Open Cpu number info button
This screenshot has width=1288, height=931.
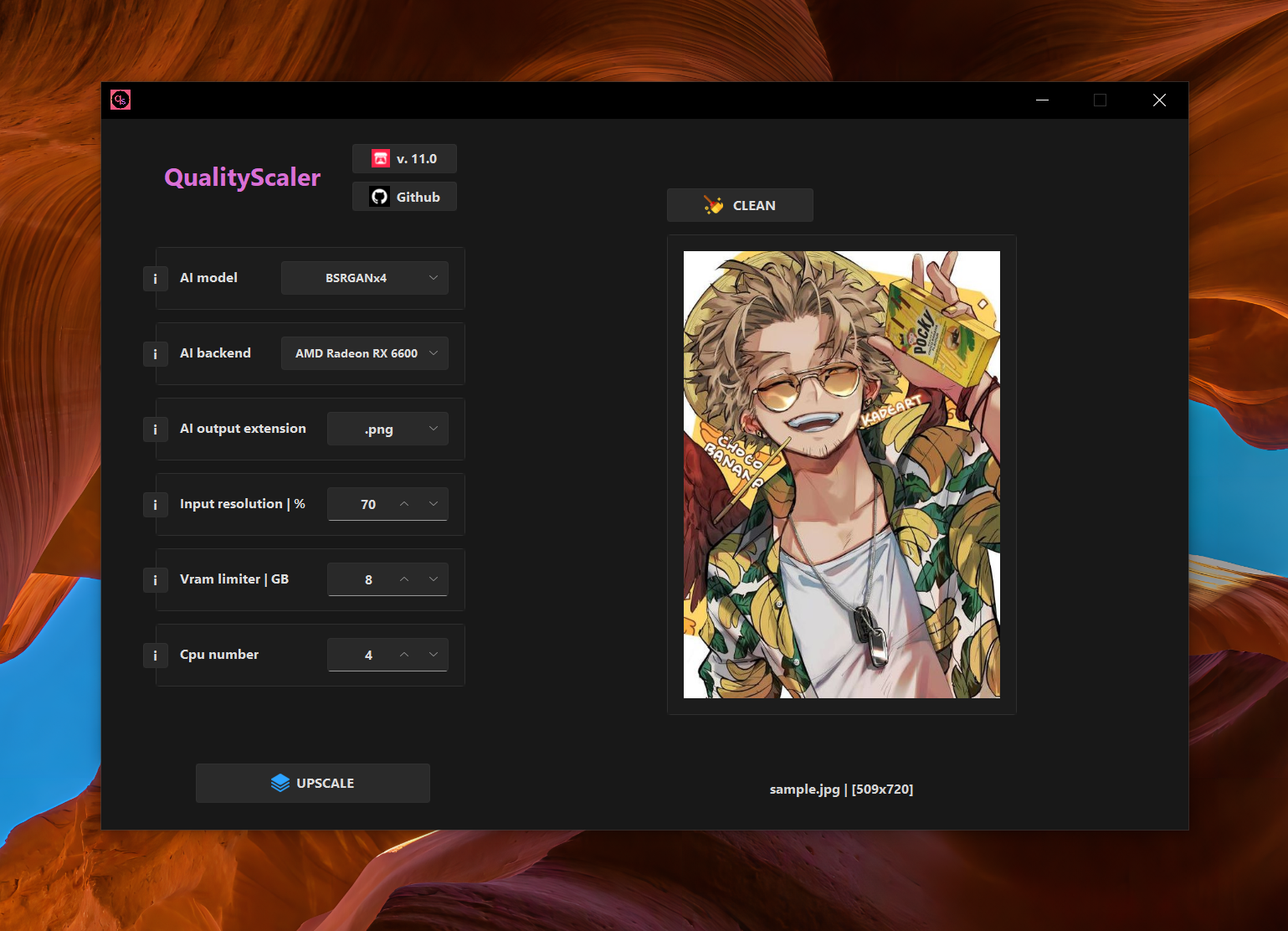(x=156, y=656)
